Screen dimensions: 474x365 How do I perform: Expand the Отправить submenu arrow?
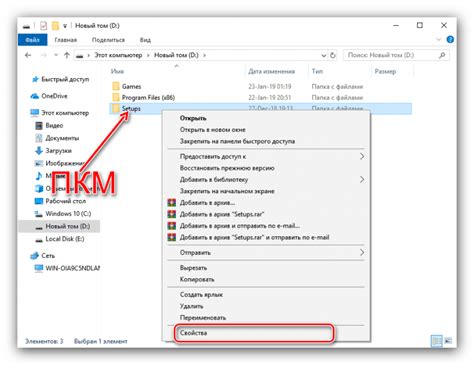click(362, 253)
